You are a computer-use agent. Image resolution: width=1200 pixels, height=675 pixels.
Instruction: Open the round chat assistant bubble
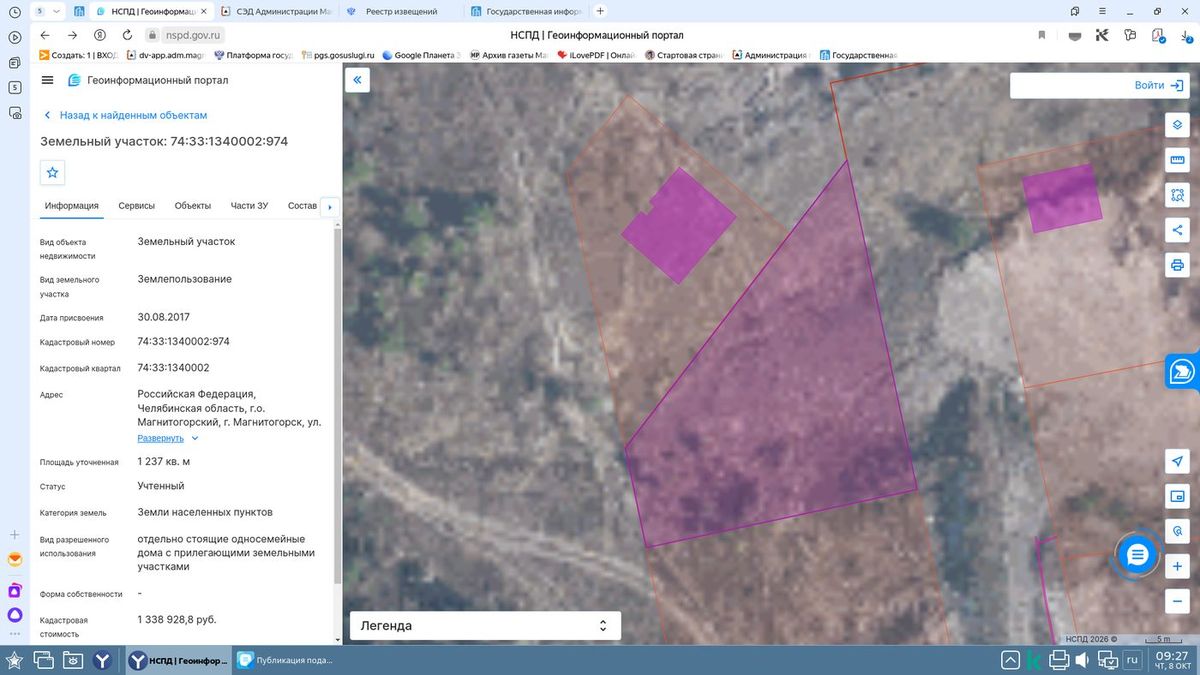point(1137,555)
